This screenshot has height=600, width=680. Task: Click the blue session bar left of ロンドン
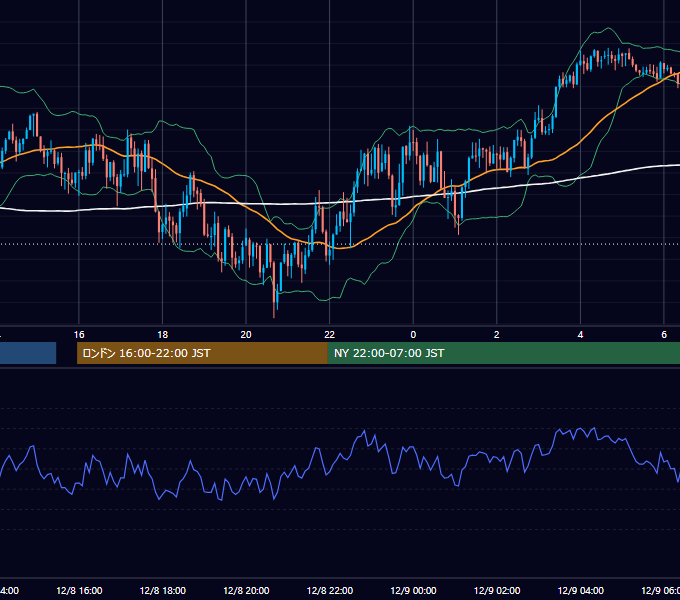[28, 353]
